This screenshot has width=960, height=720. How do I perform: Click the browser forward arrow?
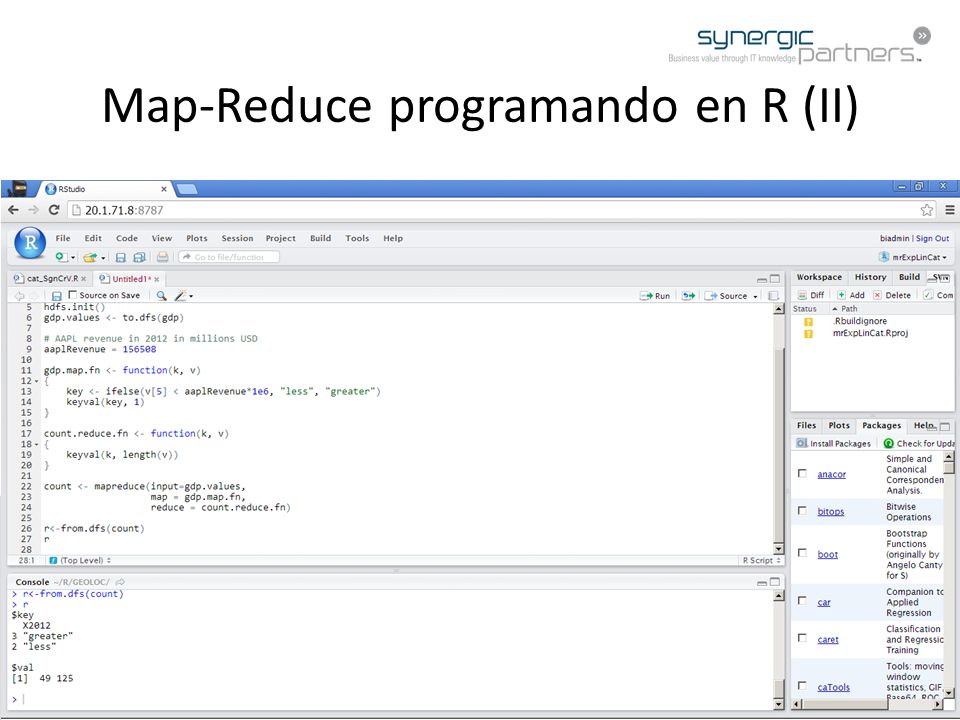(33, 210)
